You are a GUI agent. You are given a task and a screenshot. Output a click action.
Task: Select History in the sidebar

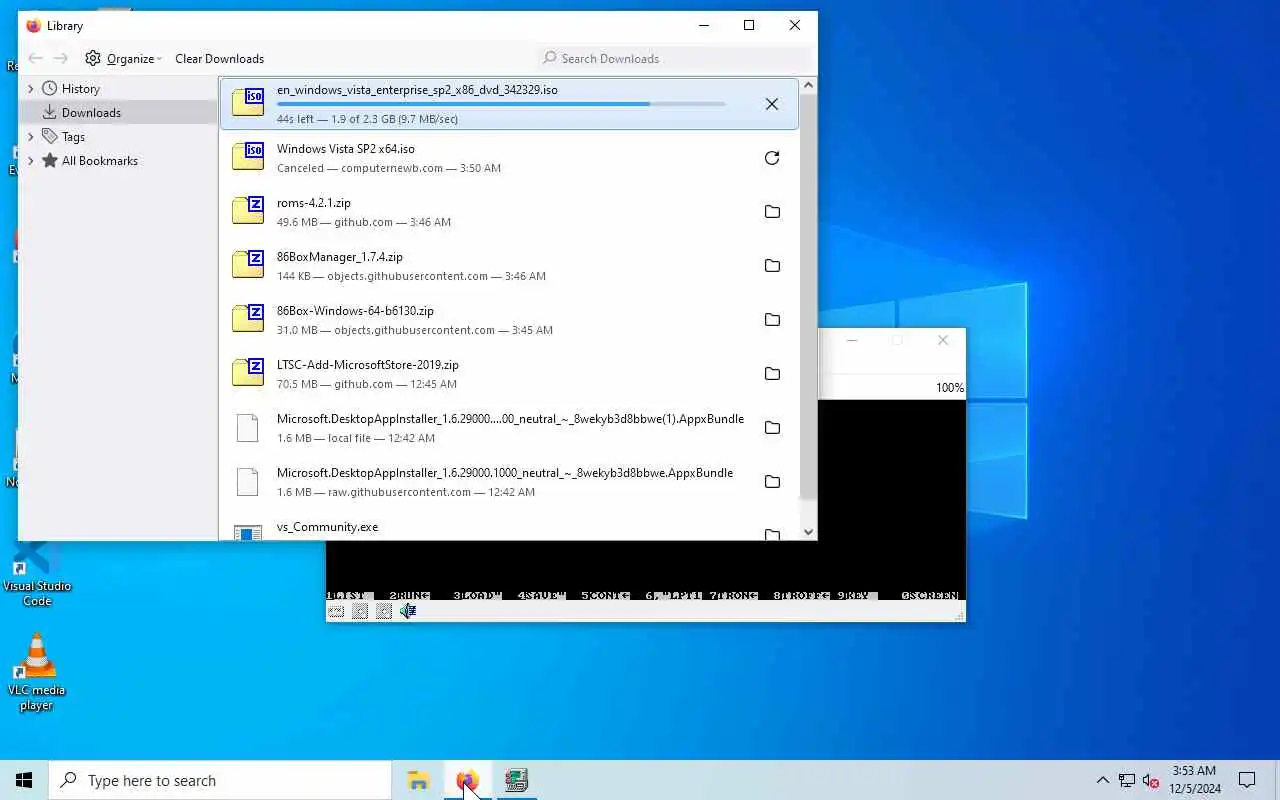click(80, 88)
